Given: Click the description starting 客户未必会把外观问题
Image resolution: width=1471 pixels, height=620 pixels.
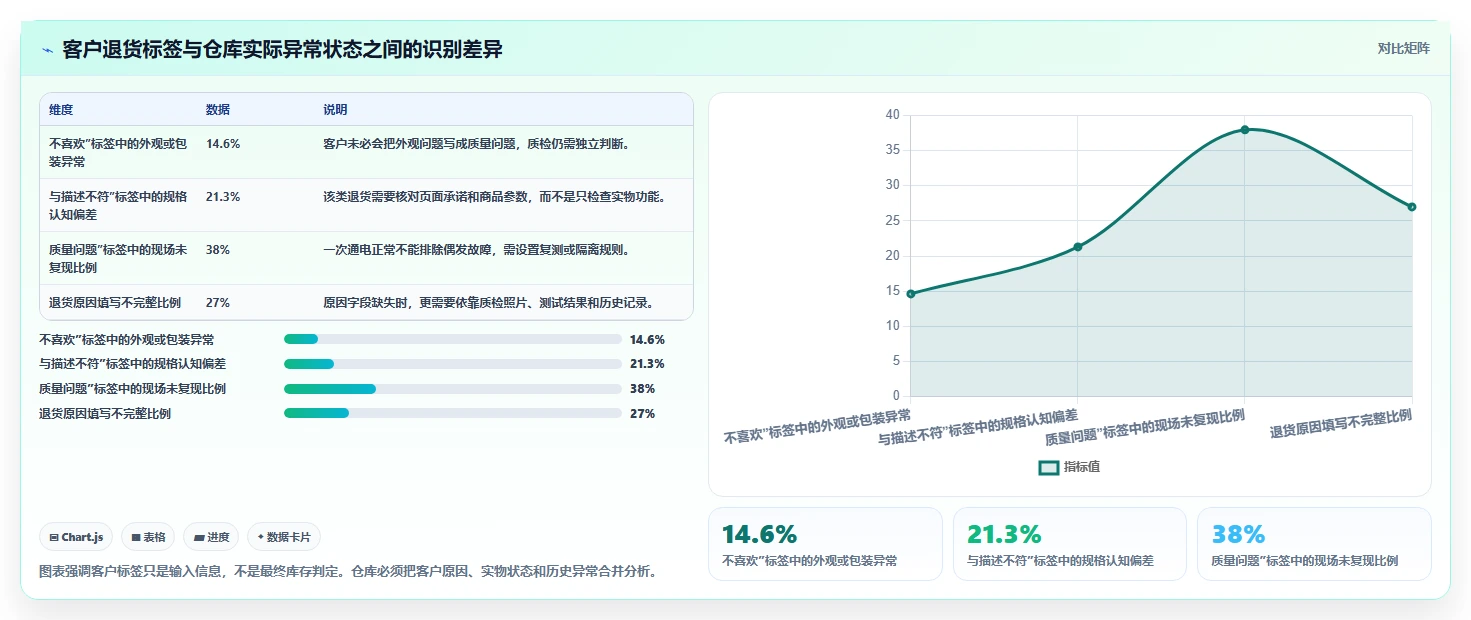Looking at the screenshot, I should click(x=477, y=144).
